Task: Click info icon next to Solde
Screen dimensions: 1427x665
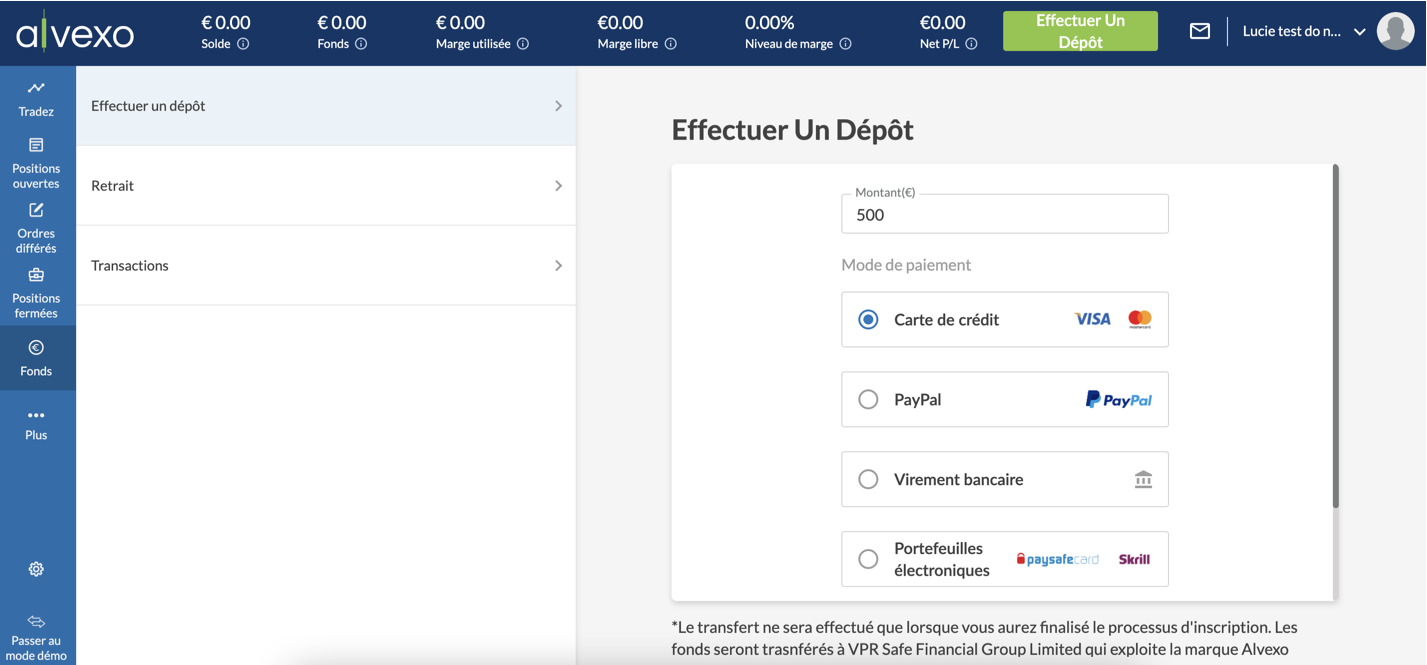Action: (243, 44)
